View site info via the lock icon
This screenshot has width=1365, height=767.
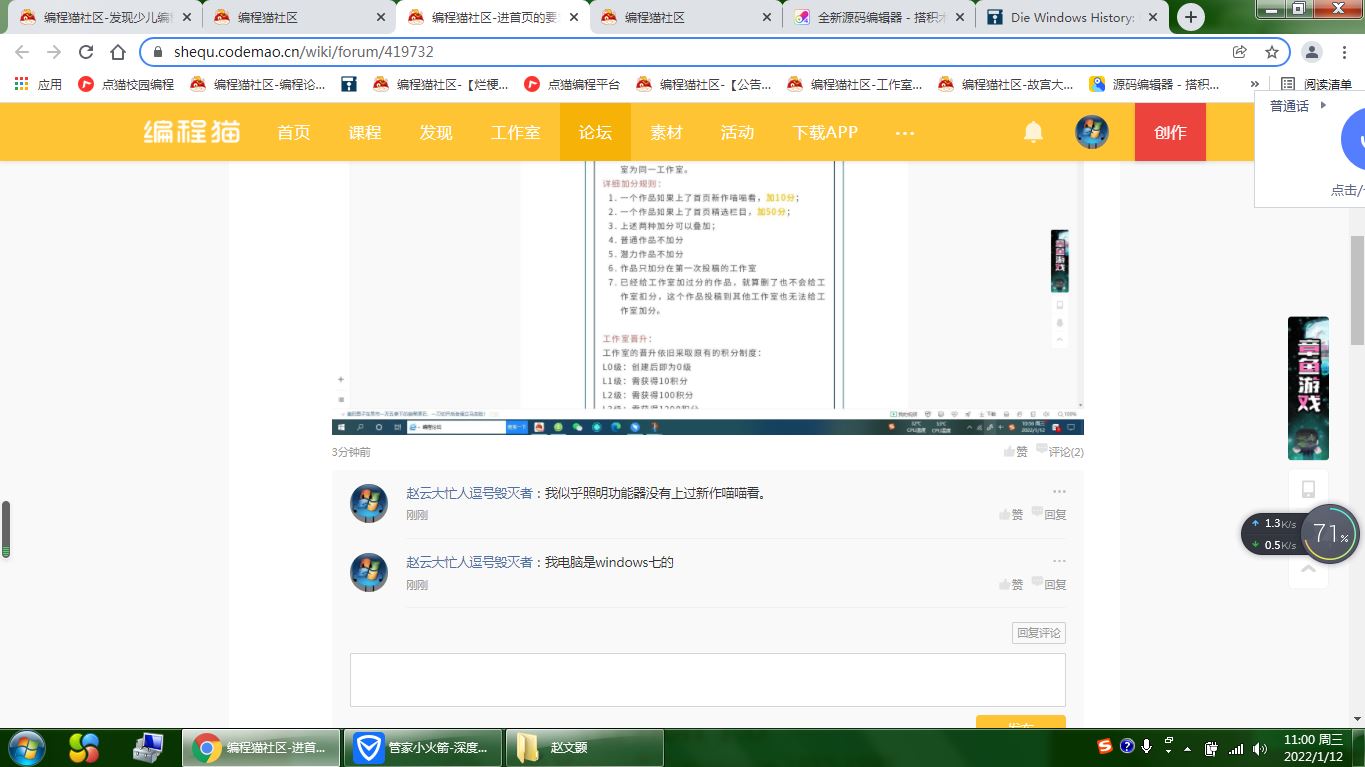pos(158,52)
